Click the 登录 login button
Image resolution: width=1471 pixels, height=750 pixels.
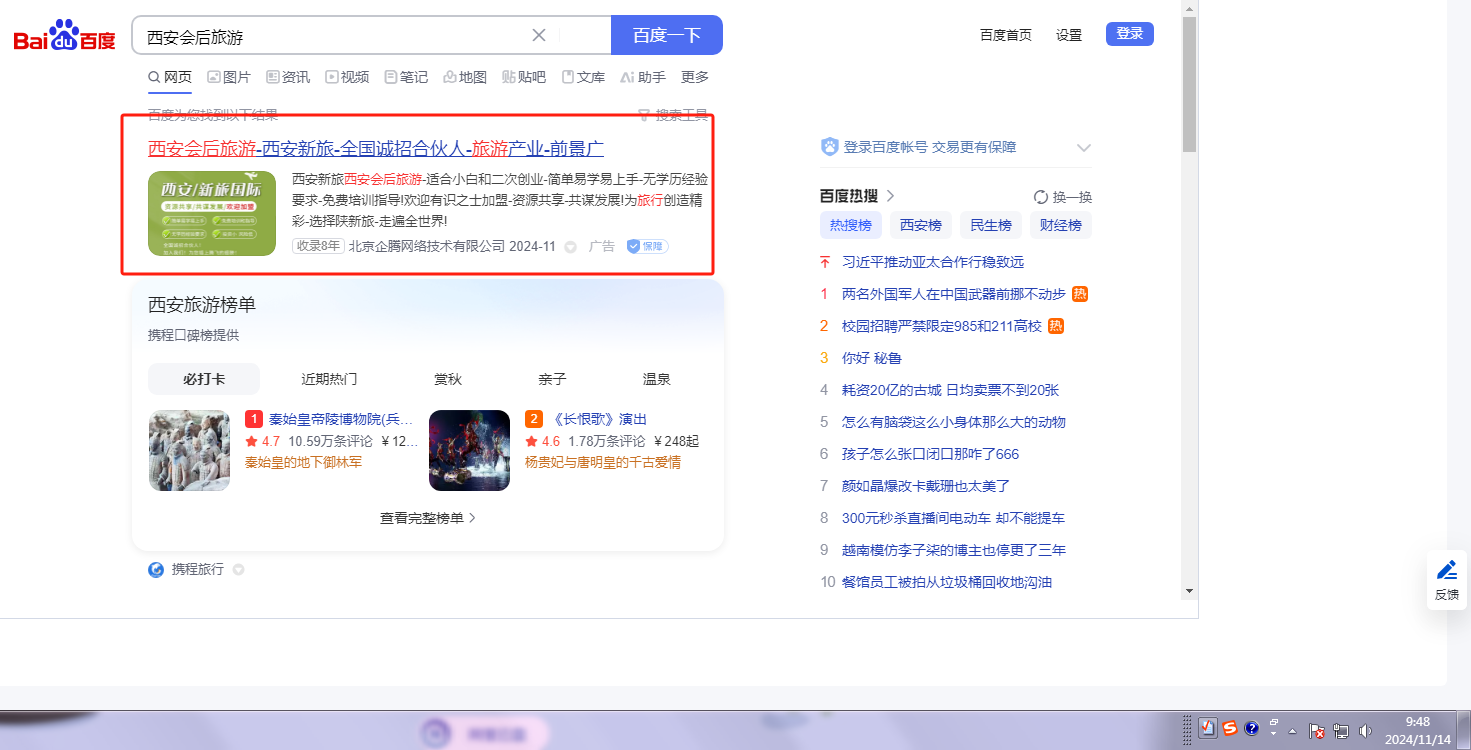coord(1129,34)
